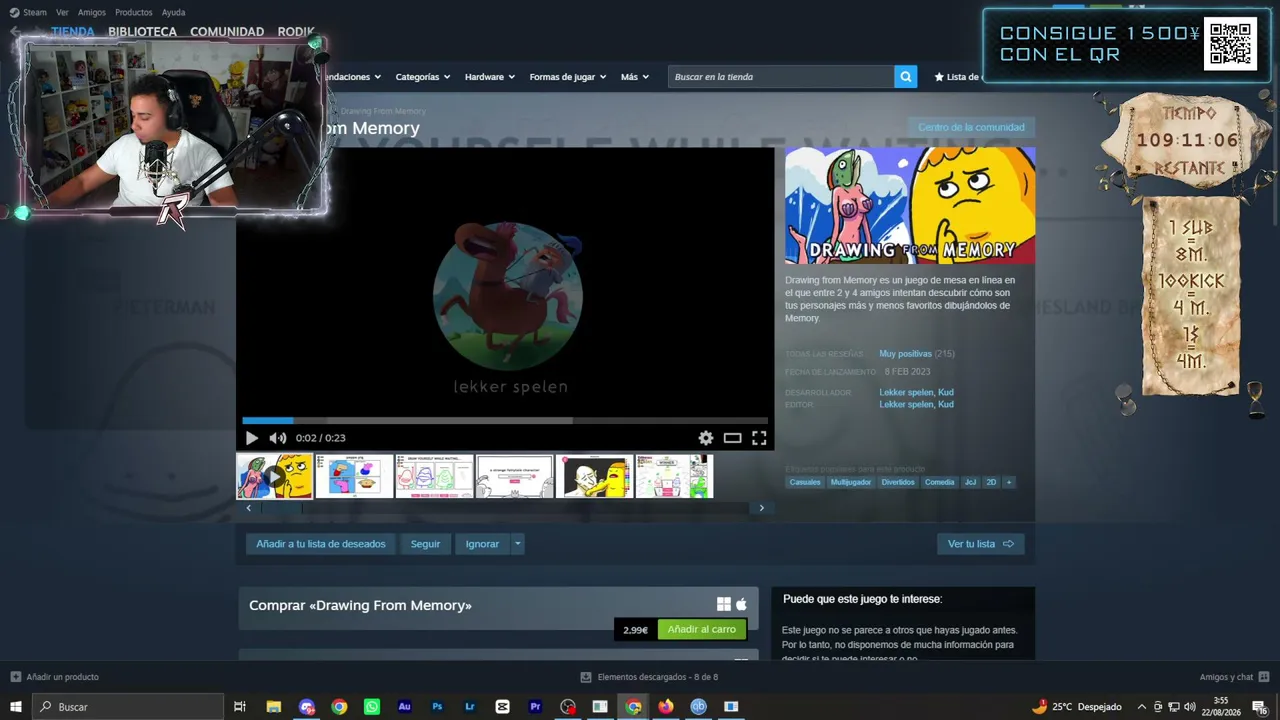The image size is (1280, 720).
Task: Select the JcJ tag
Action: tap(970, 482)
